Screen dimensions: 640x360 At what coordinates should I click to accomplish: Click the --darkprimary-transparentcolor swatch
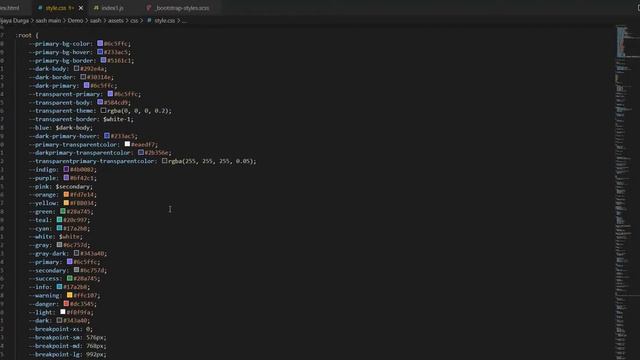coord(141,152)
